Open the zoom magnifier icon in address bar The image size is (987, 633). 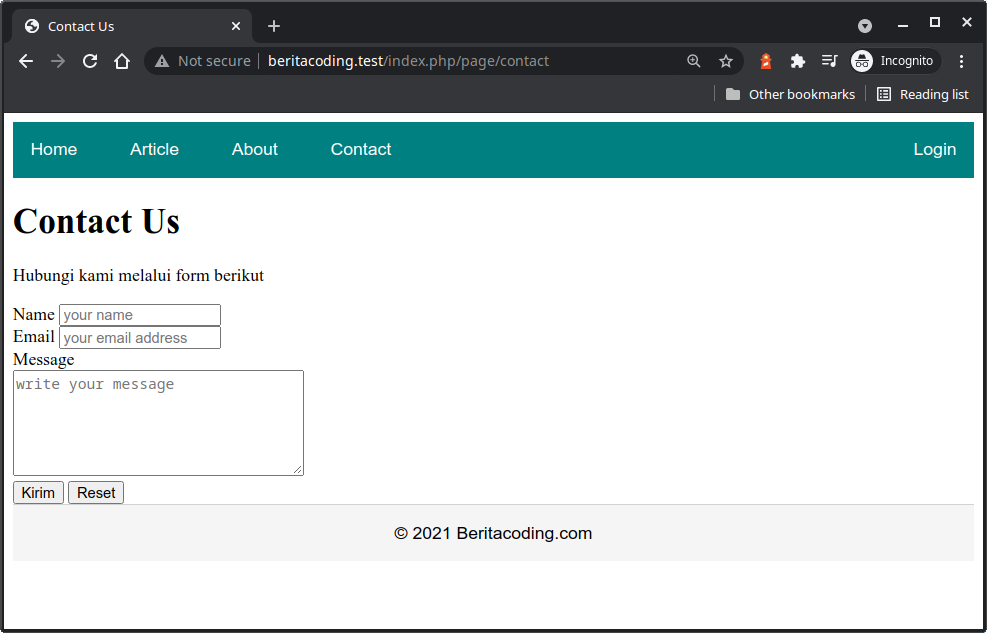pyautogui.click(x=694, y=61)
